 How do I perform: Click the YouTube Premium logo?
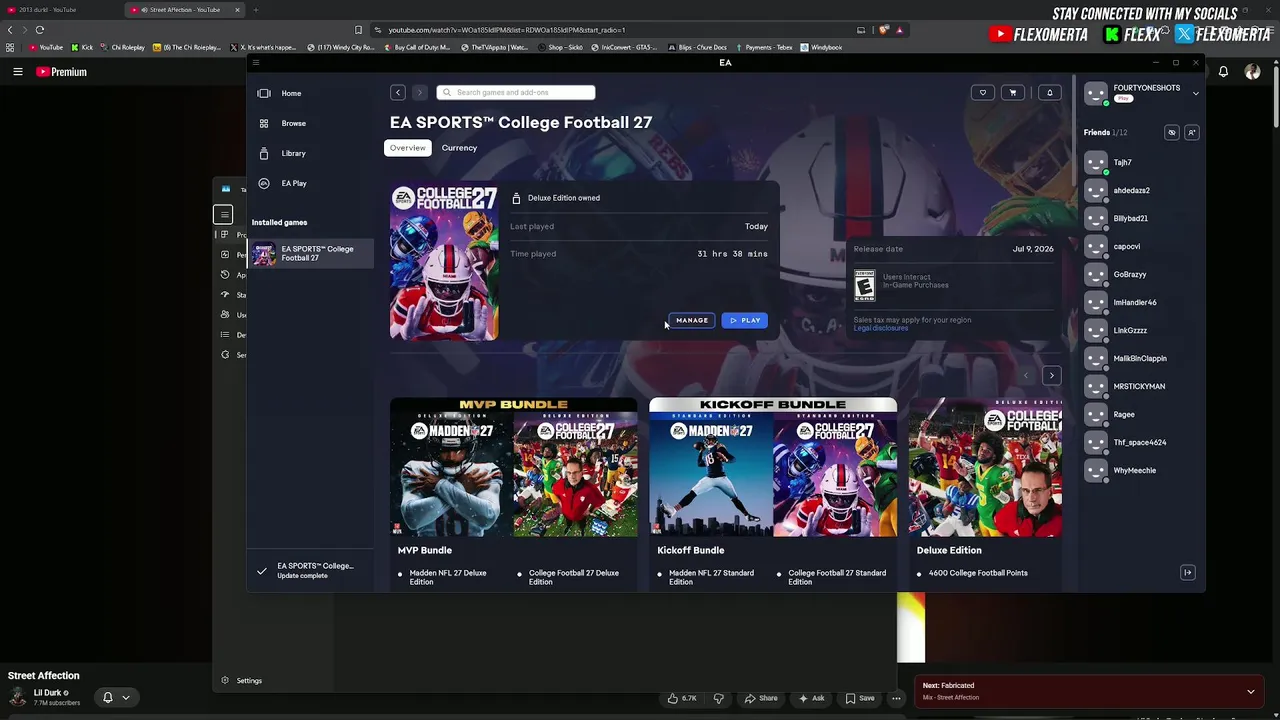coord(62,72)
